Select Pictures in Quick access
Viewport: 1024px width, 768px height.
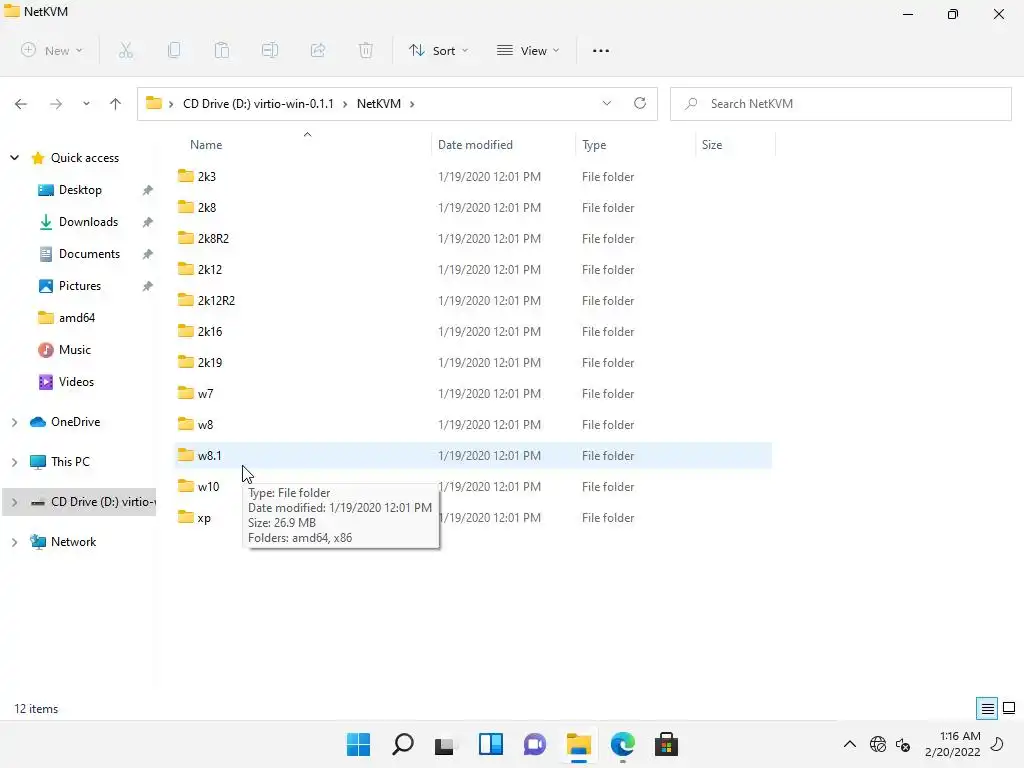pos(80,286)
